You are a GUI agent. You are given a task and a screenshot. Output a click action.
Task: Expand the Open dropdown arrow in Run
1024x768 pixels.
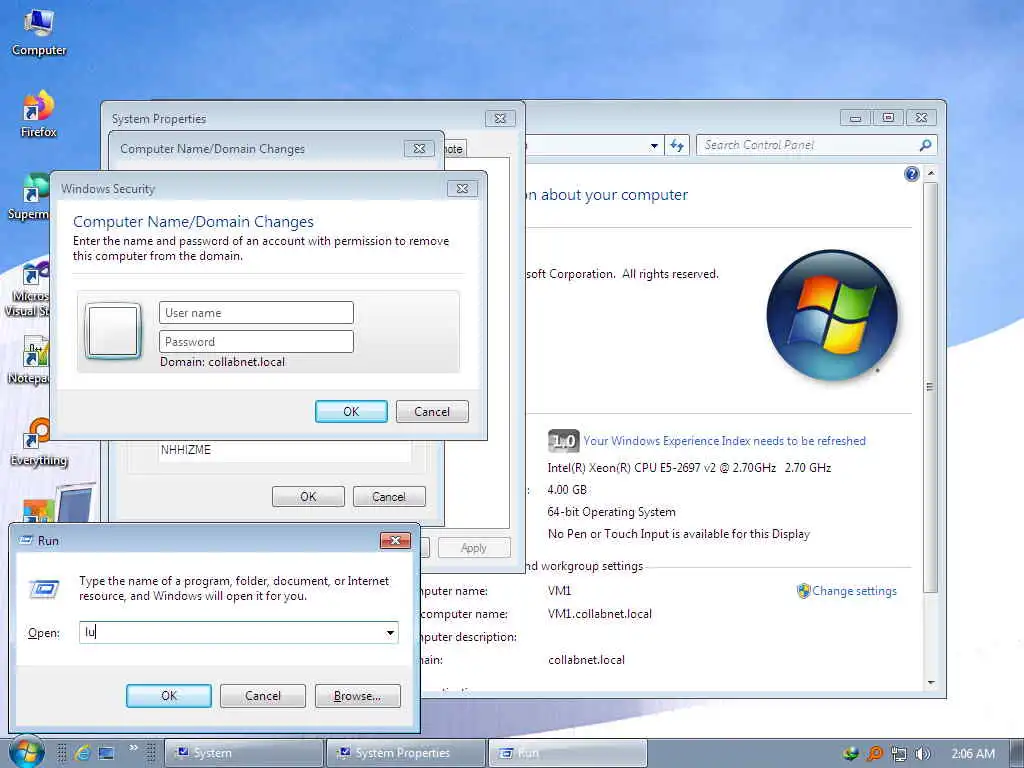click(390, 633)
